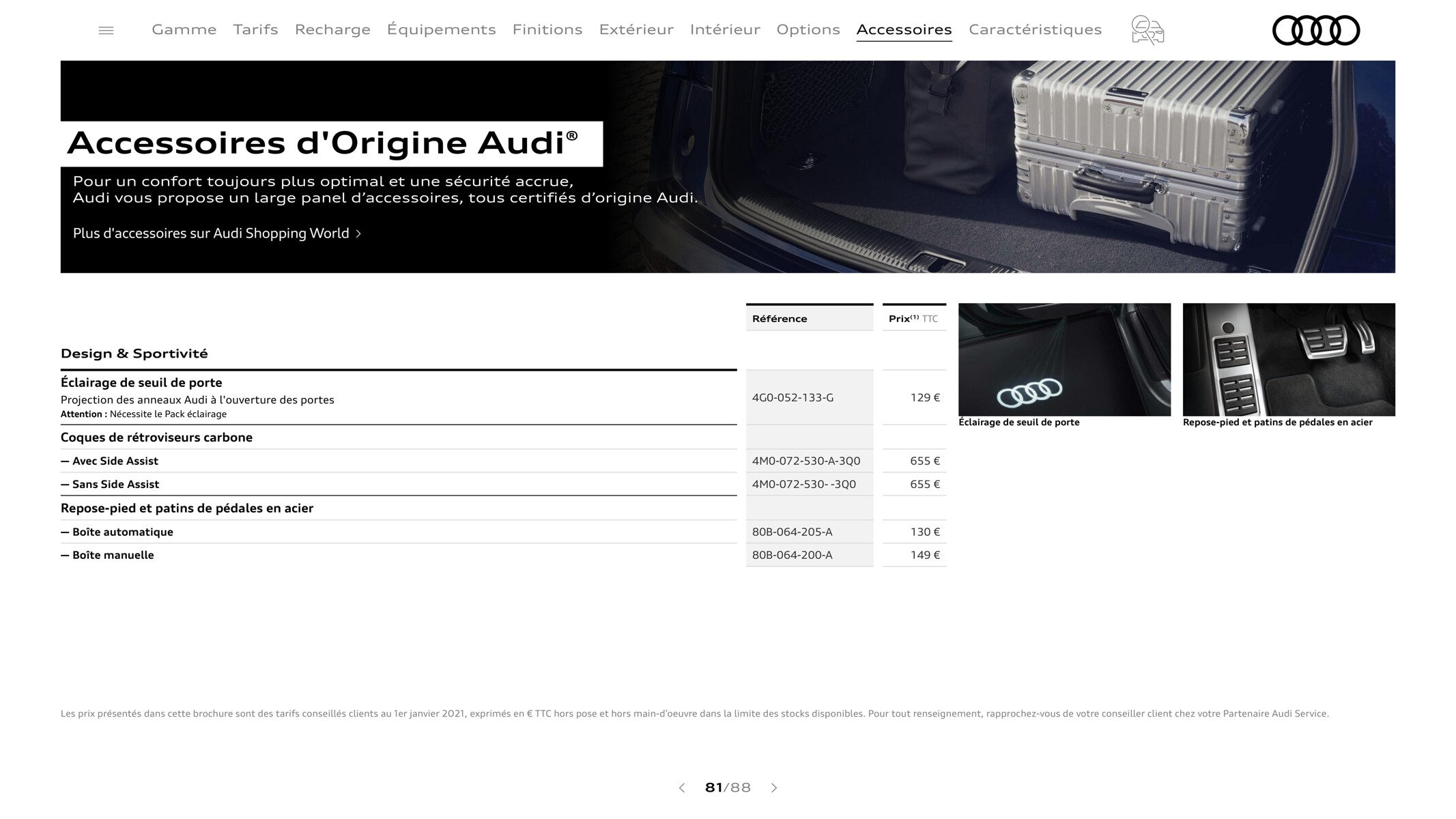The width and height of the screenshot is (1456, 819).
Task: Open the Tarifs tab
Action: click(x=256, y=29)
